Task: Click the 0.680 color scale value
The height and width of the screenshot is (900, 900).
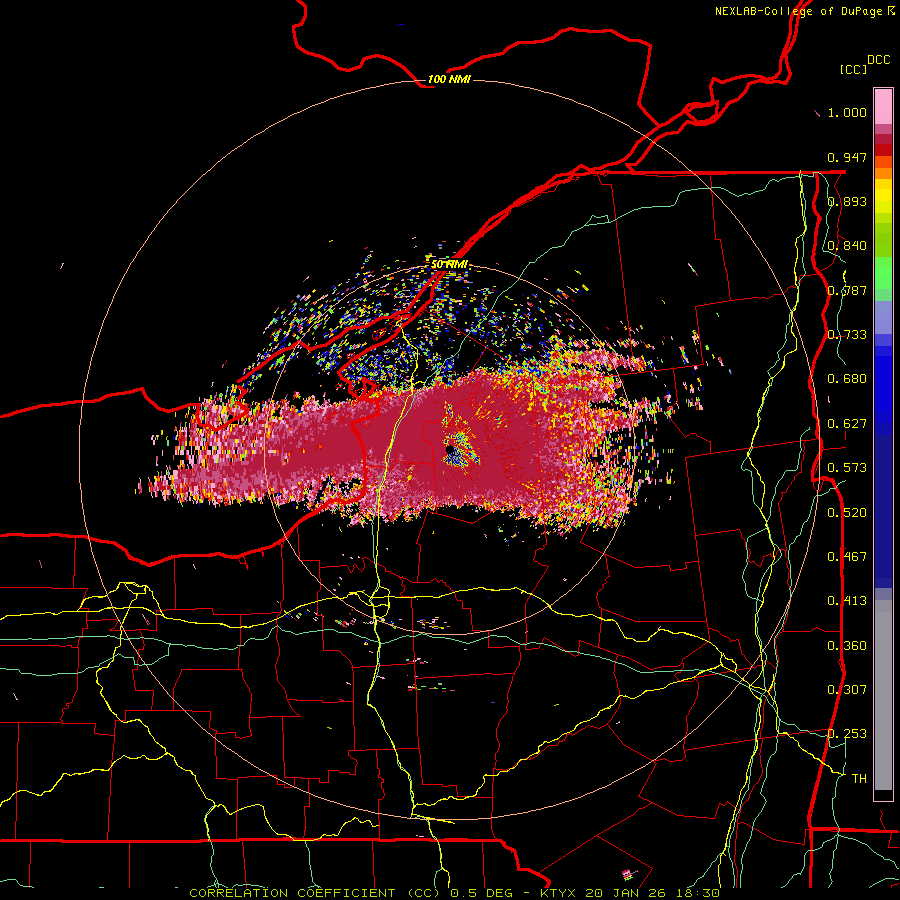Action: (x=847, y=379)
